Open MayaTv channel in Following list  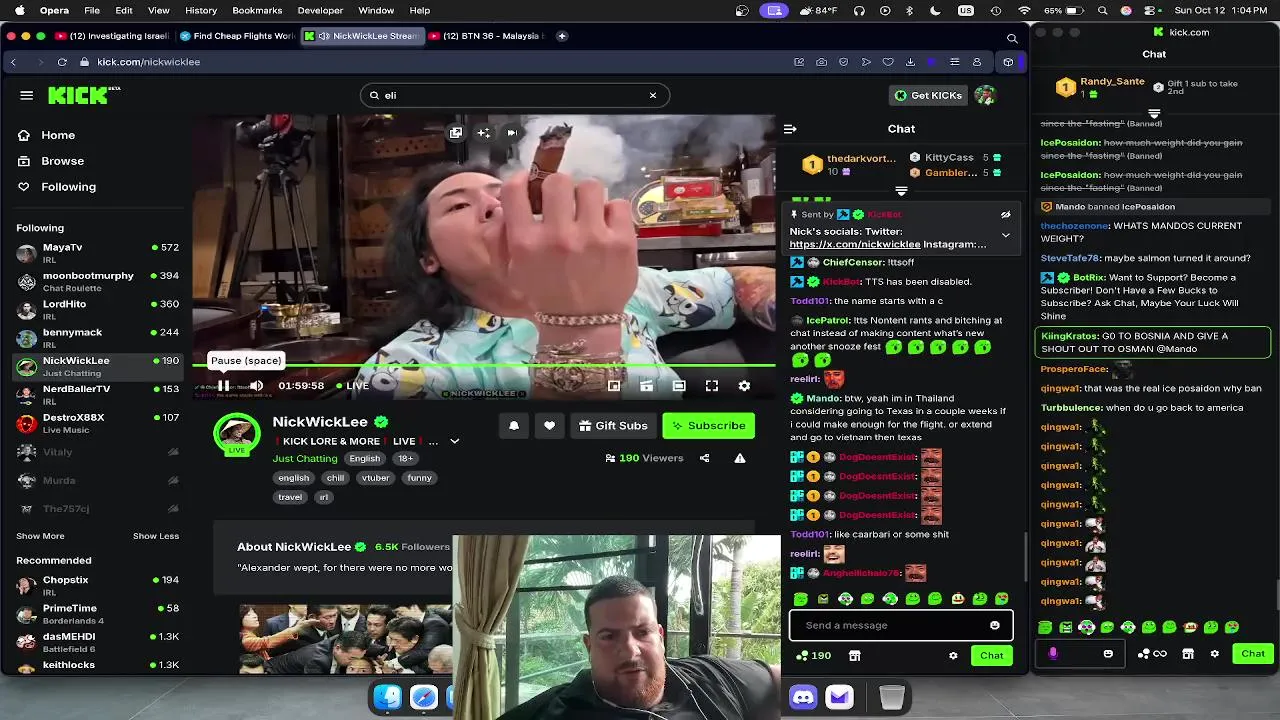(97, 252)
